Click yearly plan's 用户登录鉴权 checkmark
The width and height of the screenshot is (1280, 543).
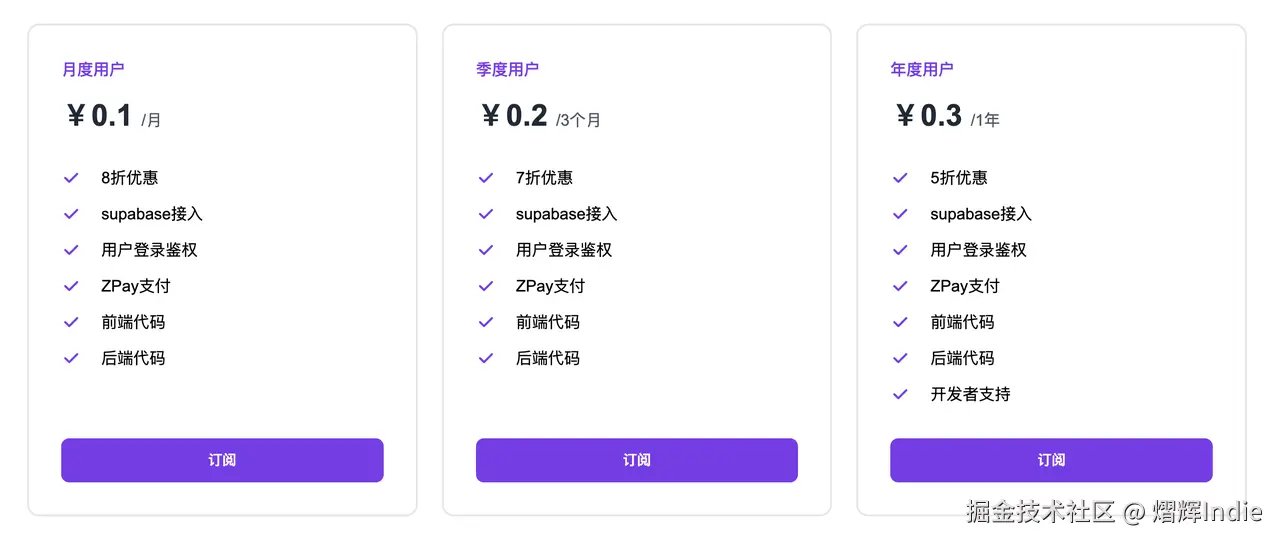pos(900,250)
